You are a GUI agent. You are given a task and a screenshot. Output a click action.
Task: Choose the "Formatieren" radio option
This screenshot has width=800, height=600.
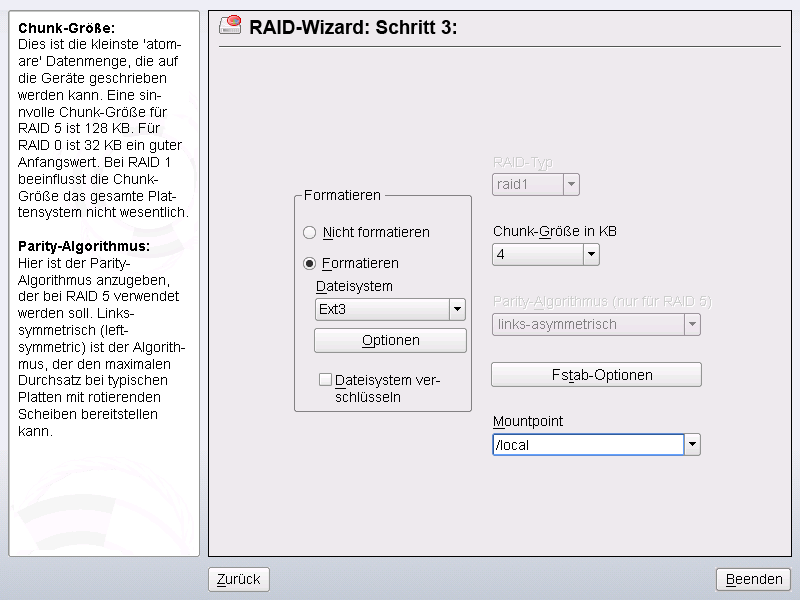pos(310,263)
